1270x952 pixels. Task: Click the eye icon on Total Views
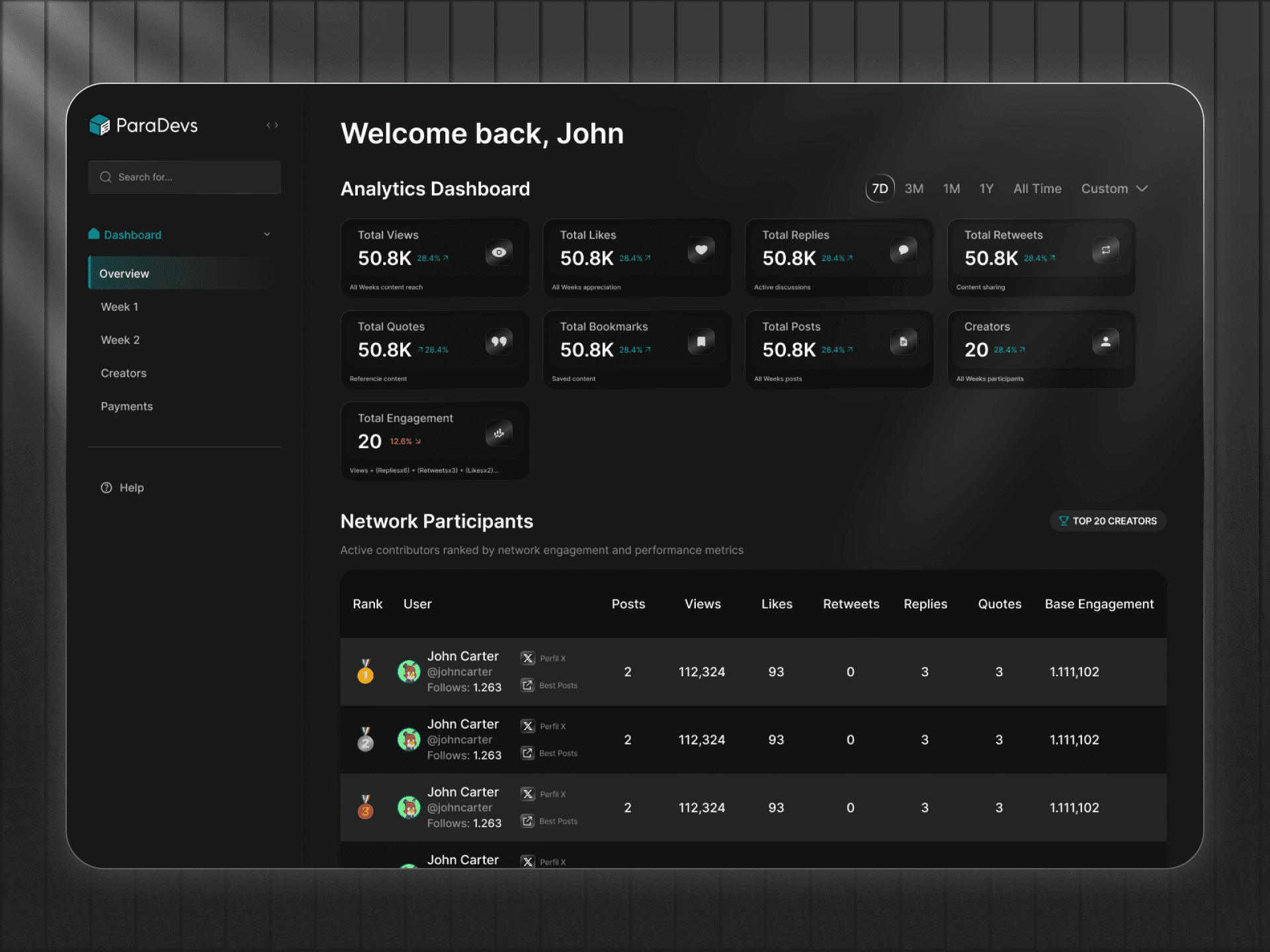[499, 252]
